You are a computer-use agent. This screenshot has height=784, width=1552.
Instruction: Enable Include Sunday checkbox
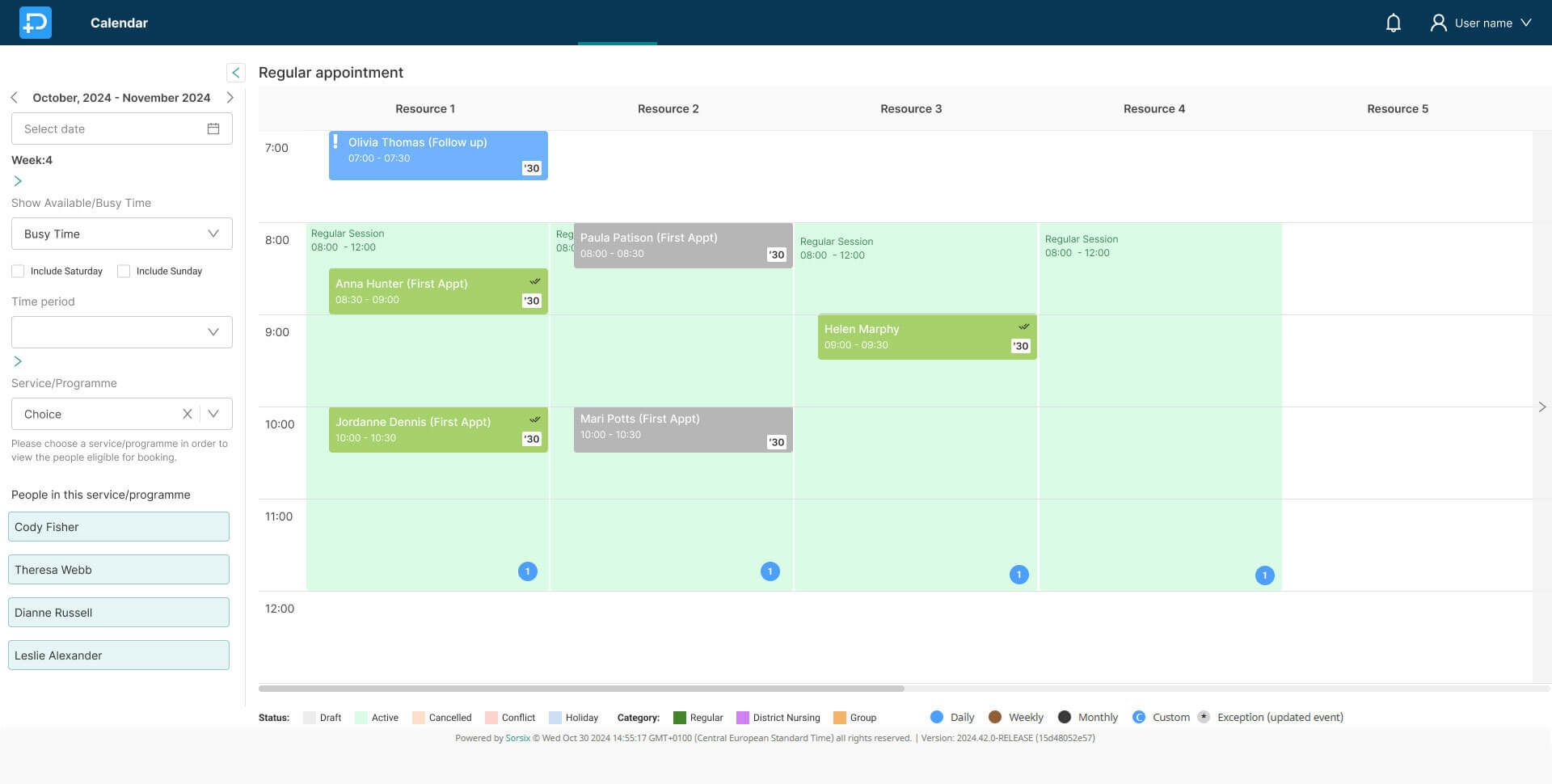[x=124, y=272]
